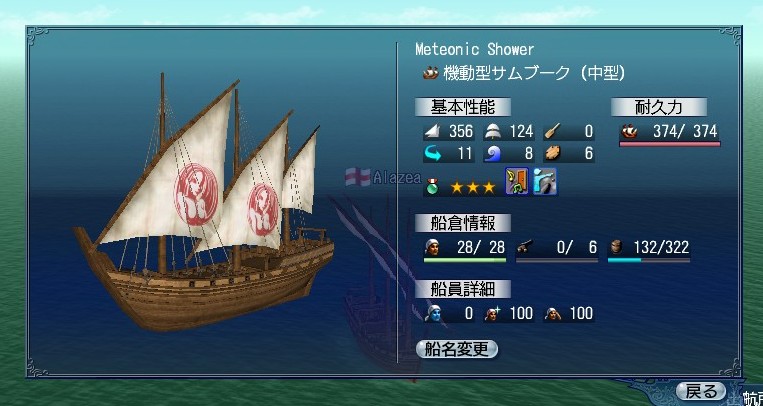Click the cyan turning arrow icon
Screen dimensions: 763x406
point(432,154)
